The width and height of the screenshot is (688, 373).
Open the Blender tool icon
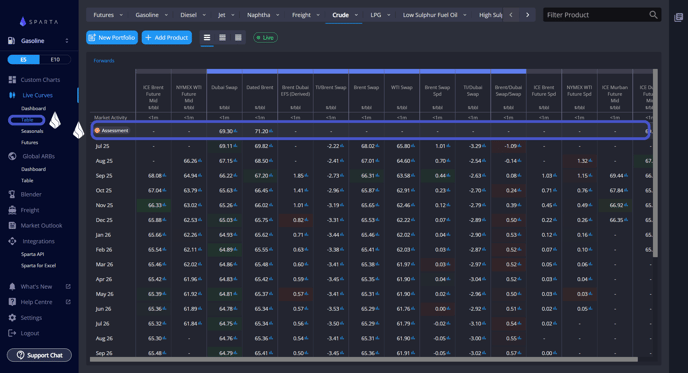12,194
